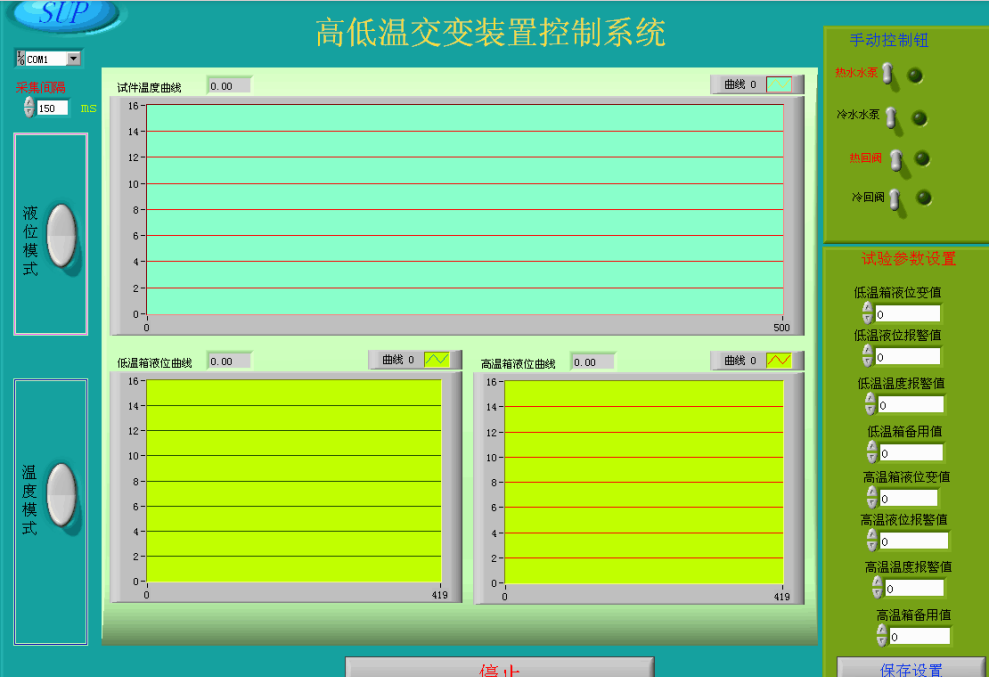Click the up arrow beside 低温箱液位变值
Screen dimensions: 989x677
coord(868,307)
